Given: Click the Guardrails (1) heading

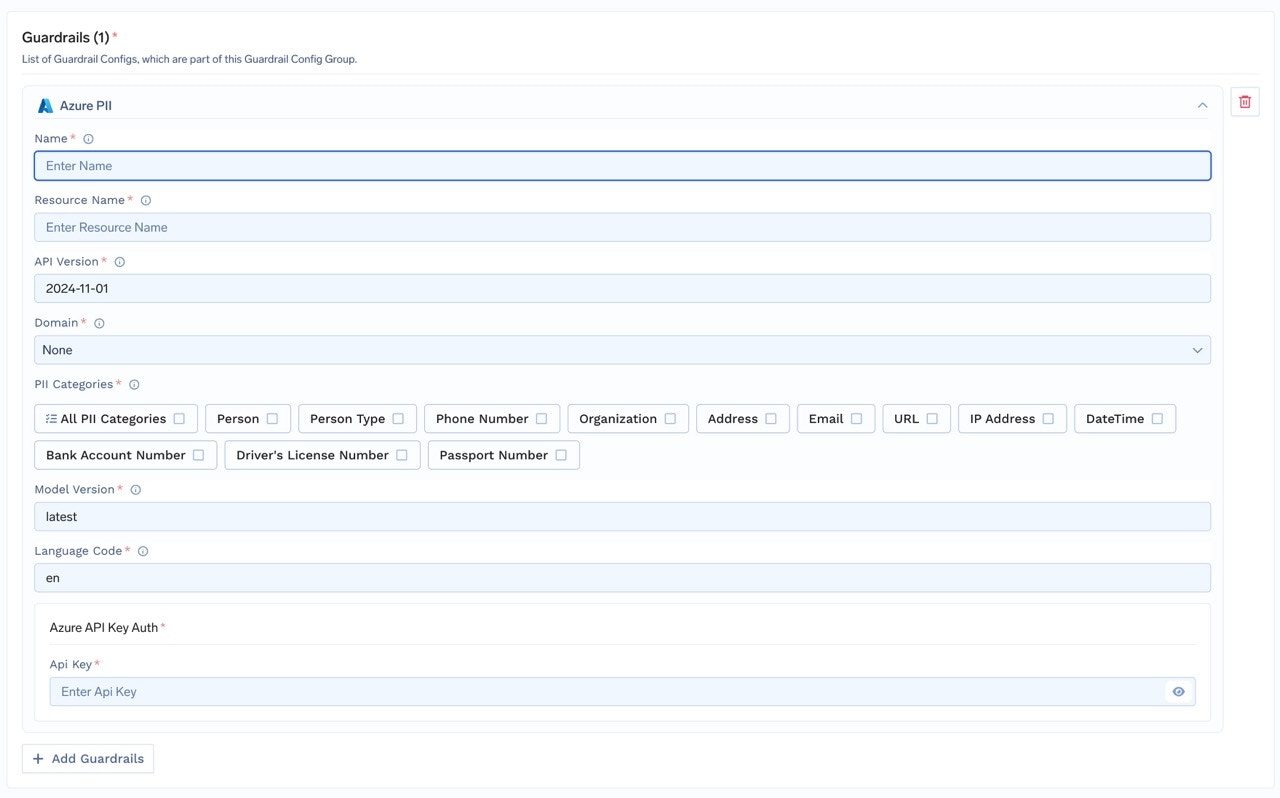Looking at the screenshot, I should 66,38.
